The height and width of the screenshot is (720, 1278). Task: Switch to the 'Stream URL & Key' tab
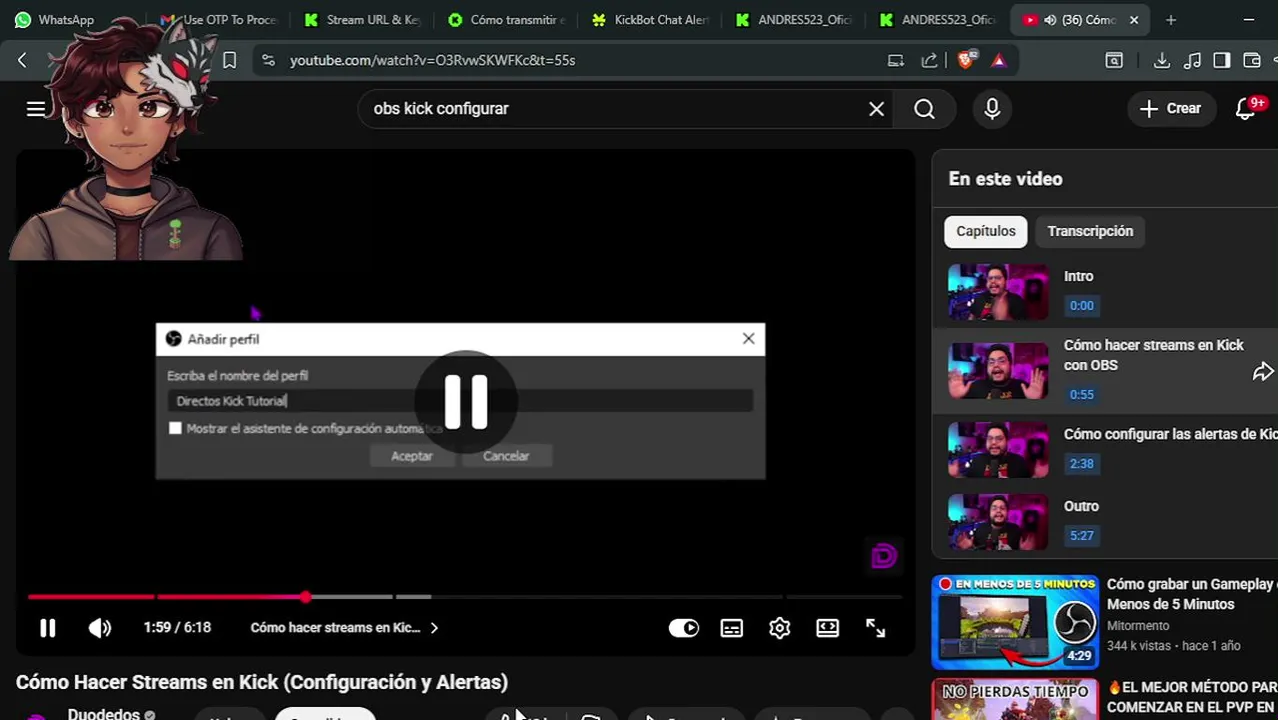point(364,20)
